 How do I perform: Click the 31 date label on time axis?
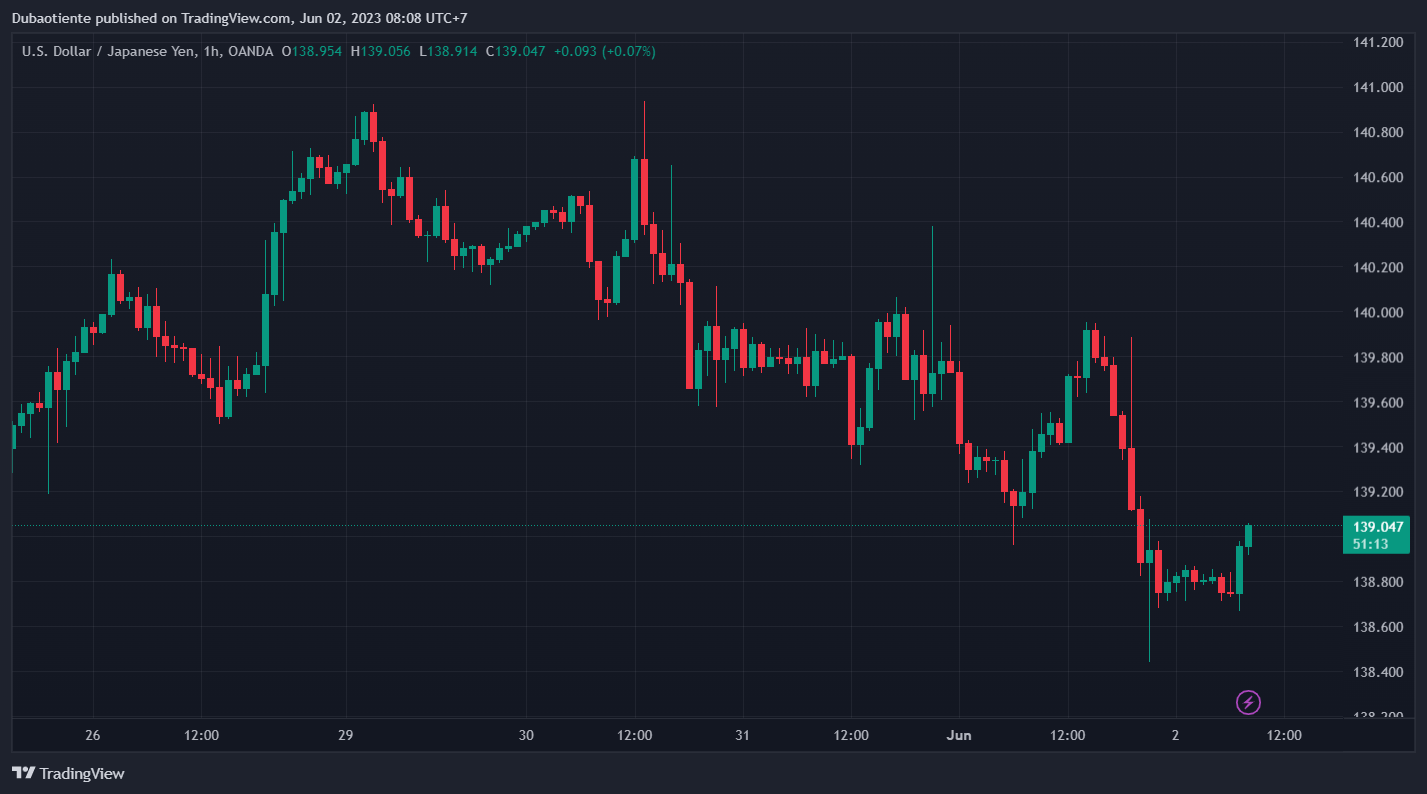pyautogui.click(x=741, y=735)
